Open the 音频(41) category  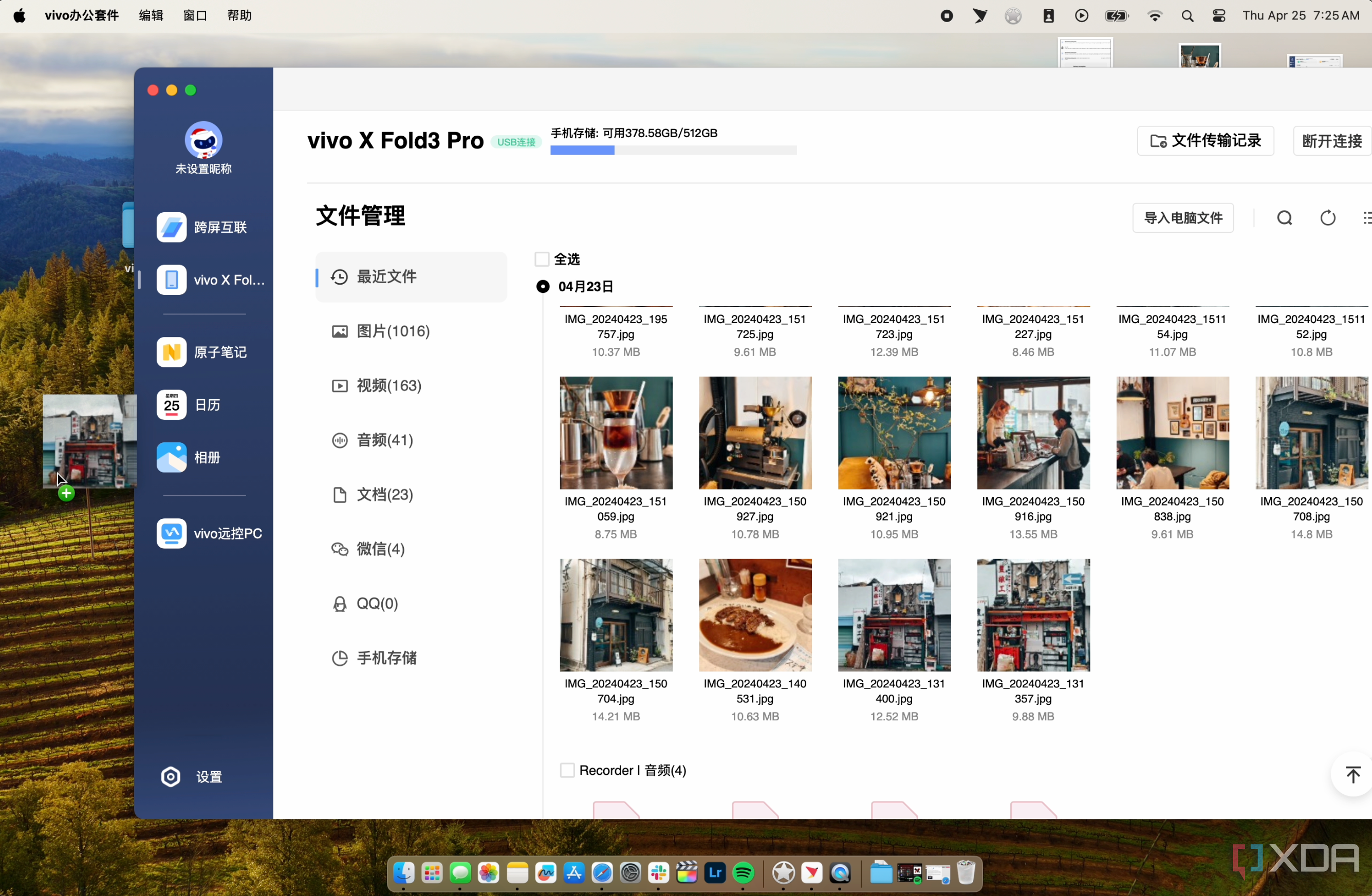point(373,440)
